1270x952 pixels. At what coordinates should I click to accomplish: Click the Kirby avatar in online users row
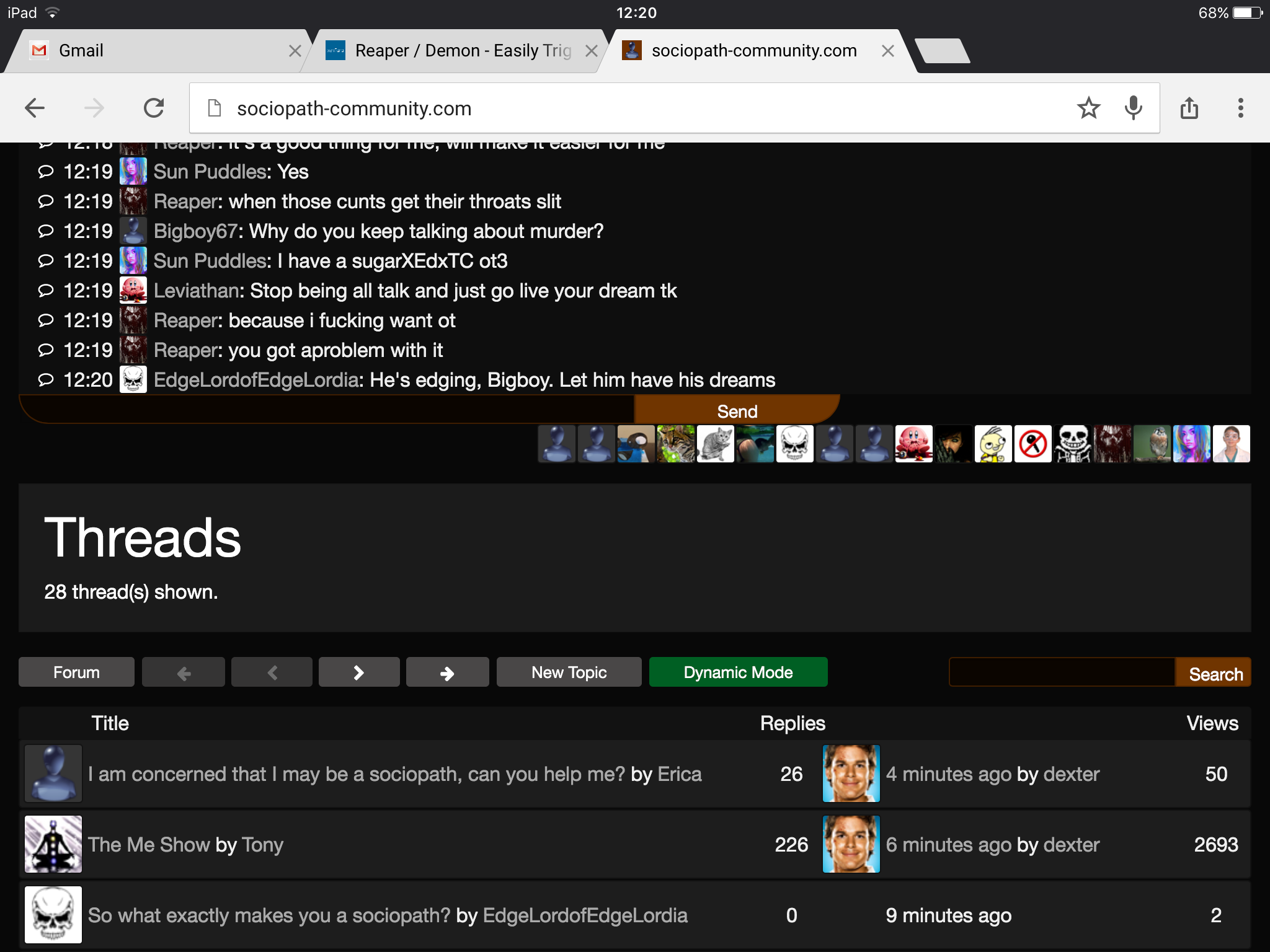pyautogui.click(x=913, y=444)
